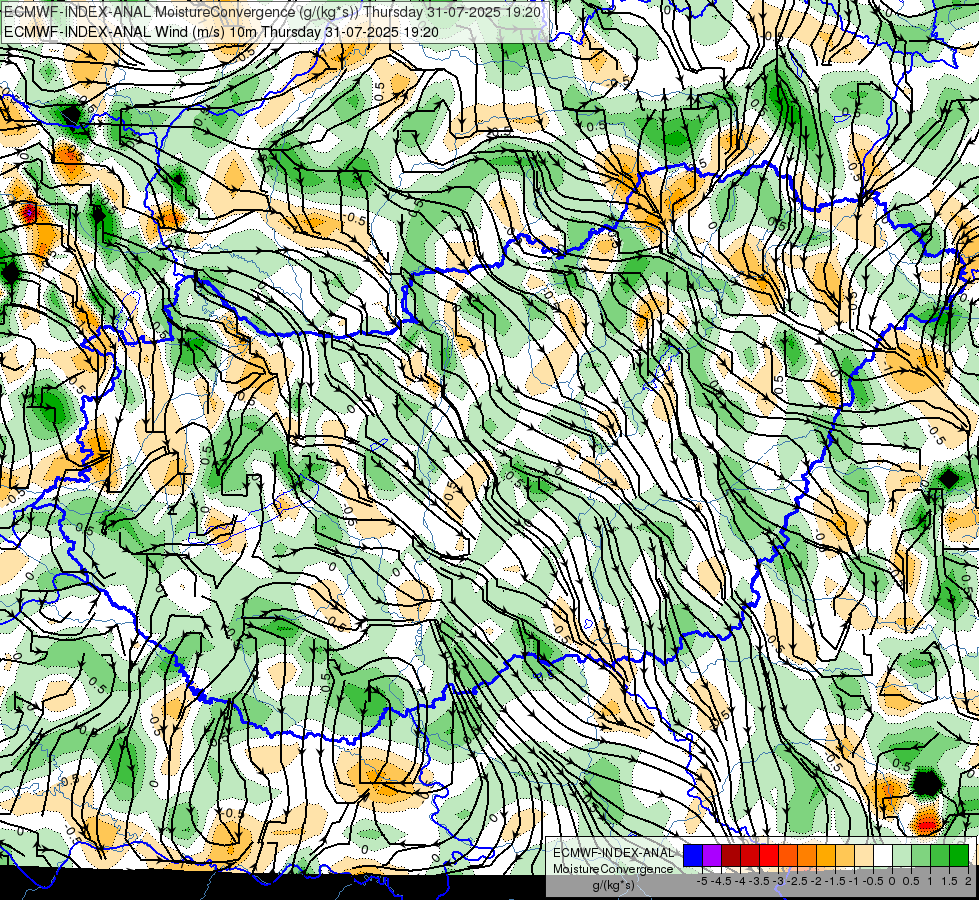This screenshot has height=900, width=979.
Task: Click the '-5' tick label on legend scale
Action: 702,881
